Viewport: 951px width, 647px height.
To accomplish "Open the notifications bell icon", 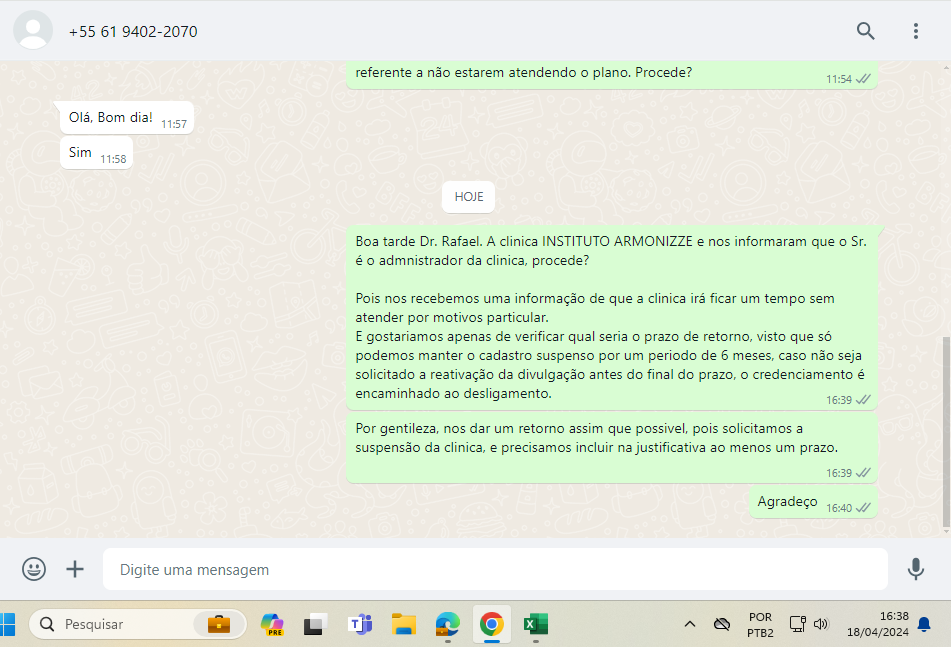I will pyautogui.click(x=924, y=625).
